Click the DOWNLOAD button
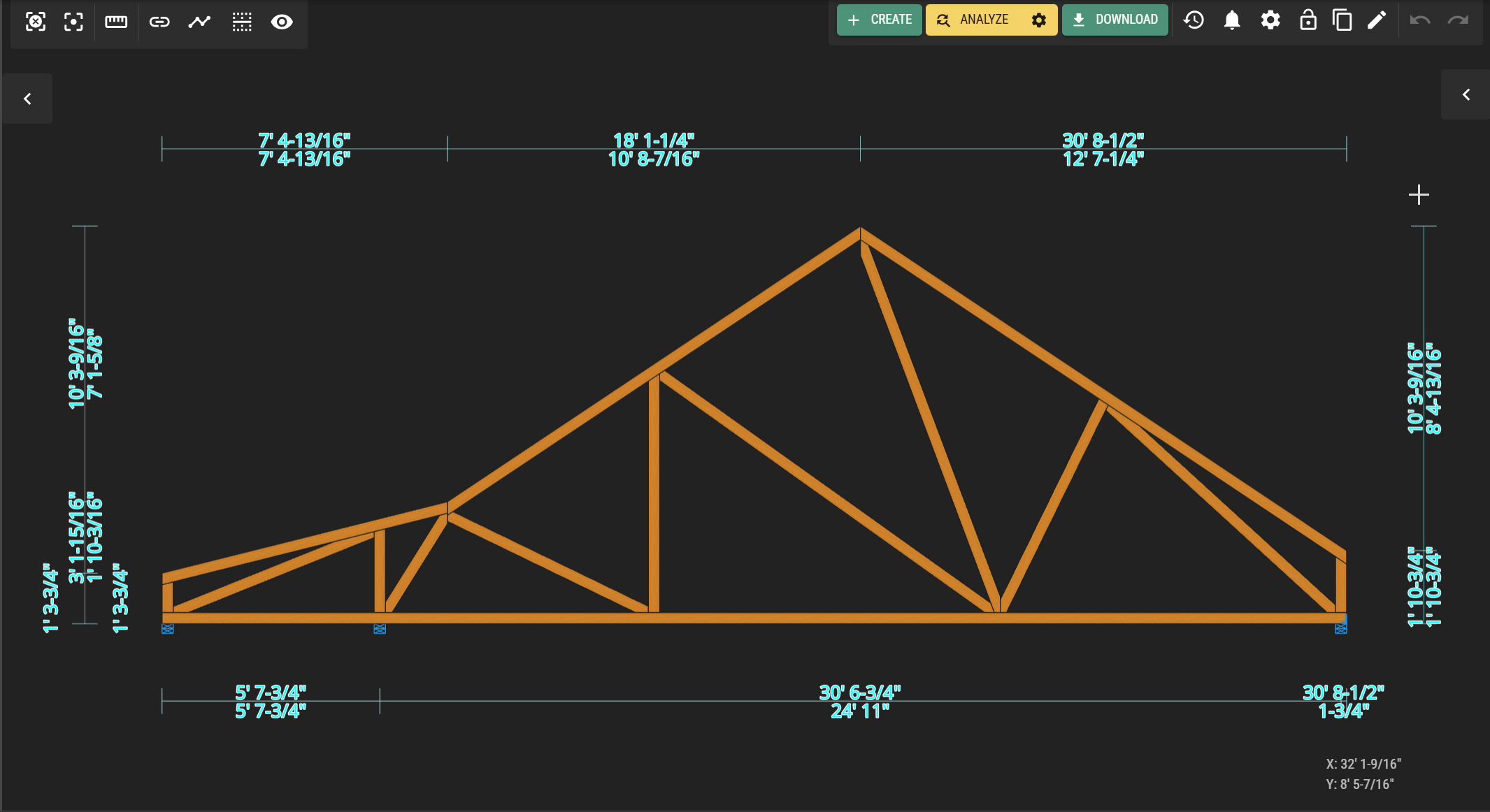 pyautogui.click(x=1115, y=20)
